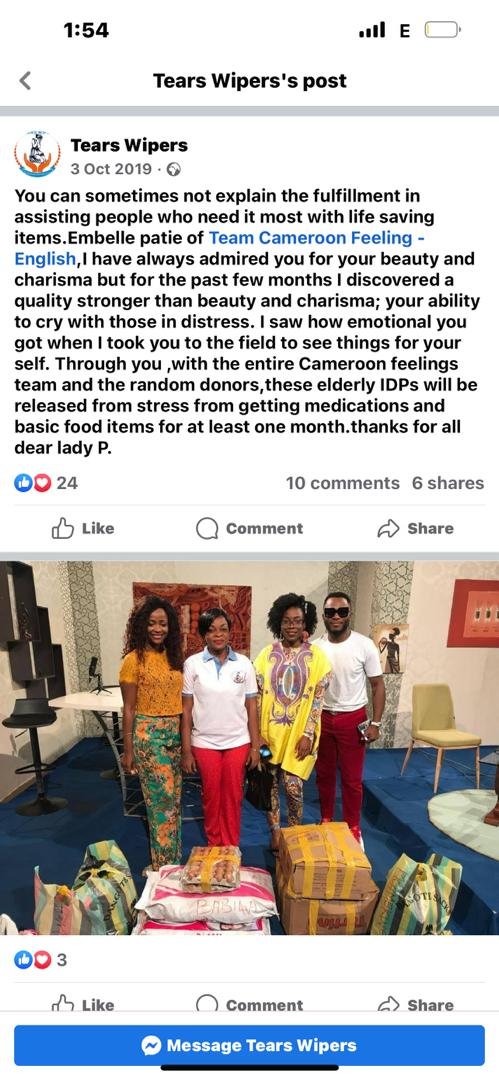499x1080 pixels.
Task: Tap the public globe privacy icon
Action: click(174, 169)
